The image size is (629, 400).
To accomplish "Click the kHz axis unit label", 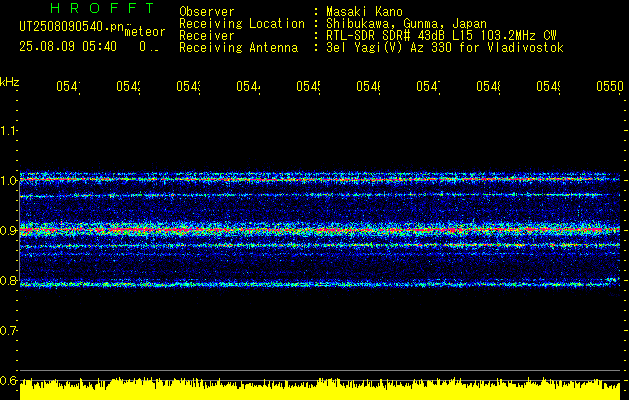I will click(x=10, y=82).
